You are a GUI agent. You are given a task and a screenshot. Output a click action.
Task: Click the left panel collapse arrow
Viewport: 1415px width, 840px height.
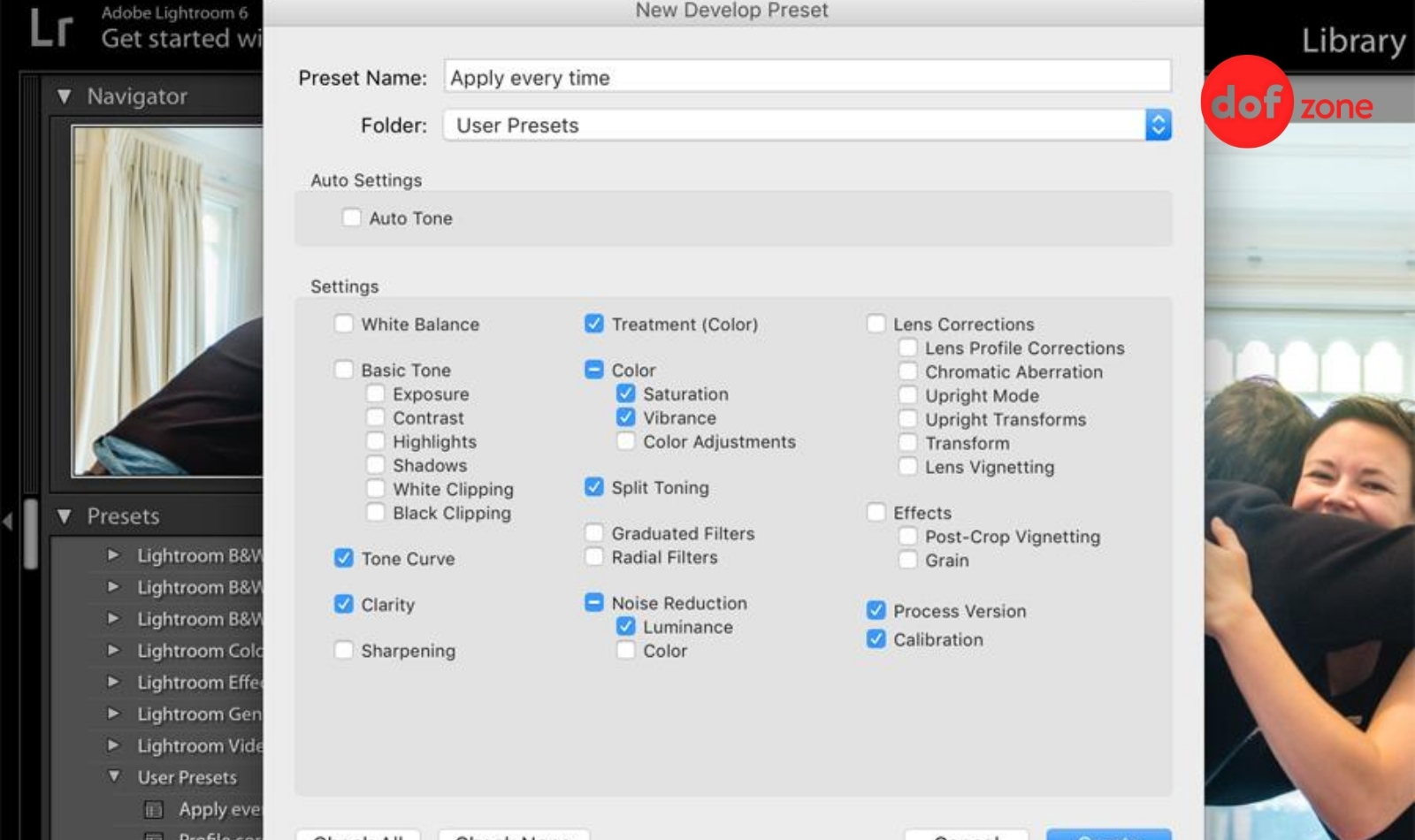(x=7, y=522)
